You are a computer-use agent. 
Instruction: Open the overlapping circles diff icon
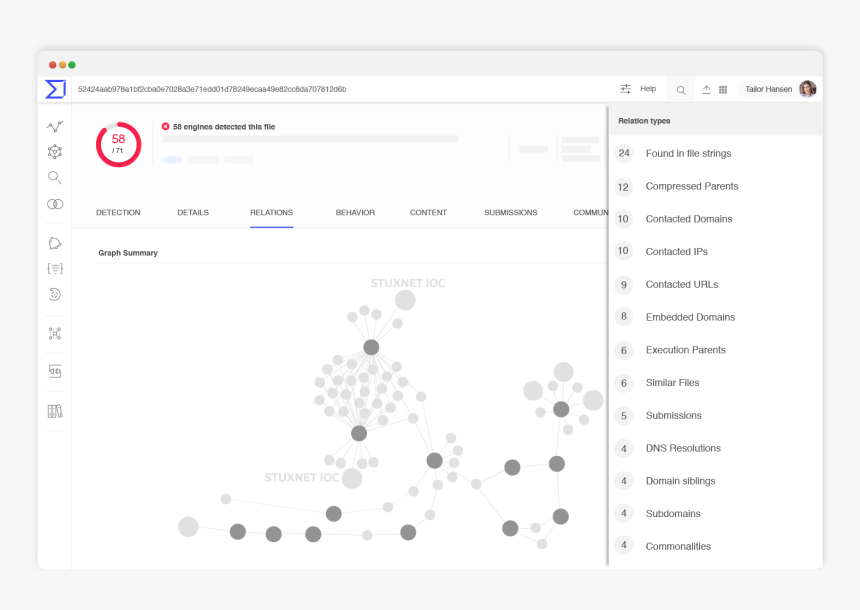55,204
